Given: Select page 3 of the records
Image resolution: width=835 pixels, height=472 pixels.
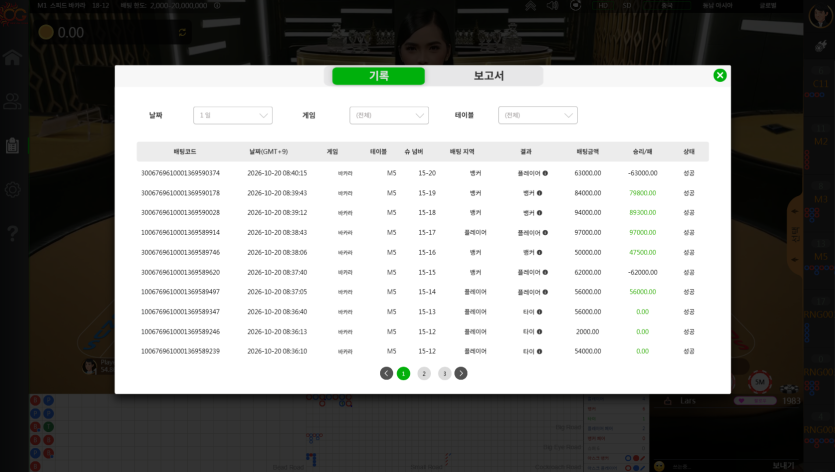Looking at the screenshot, I should pyautogui.click(x=444, y=373).
